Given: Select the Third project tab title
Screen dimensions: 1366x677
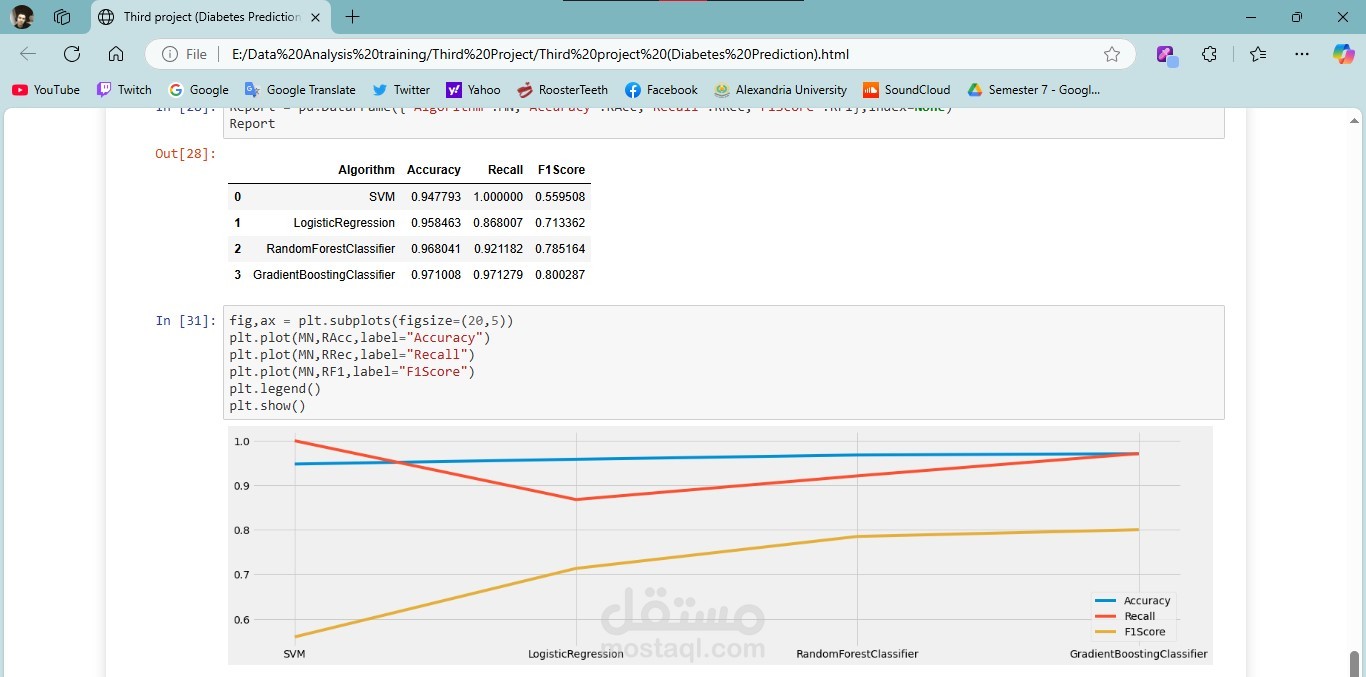Looking at the screenshot, I should coord(212,17).
